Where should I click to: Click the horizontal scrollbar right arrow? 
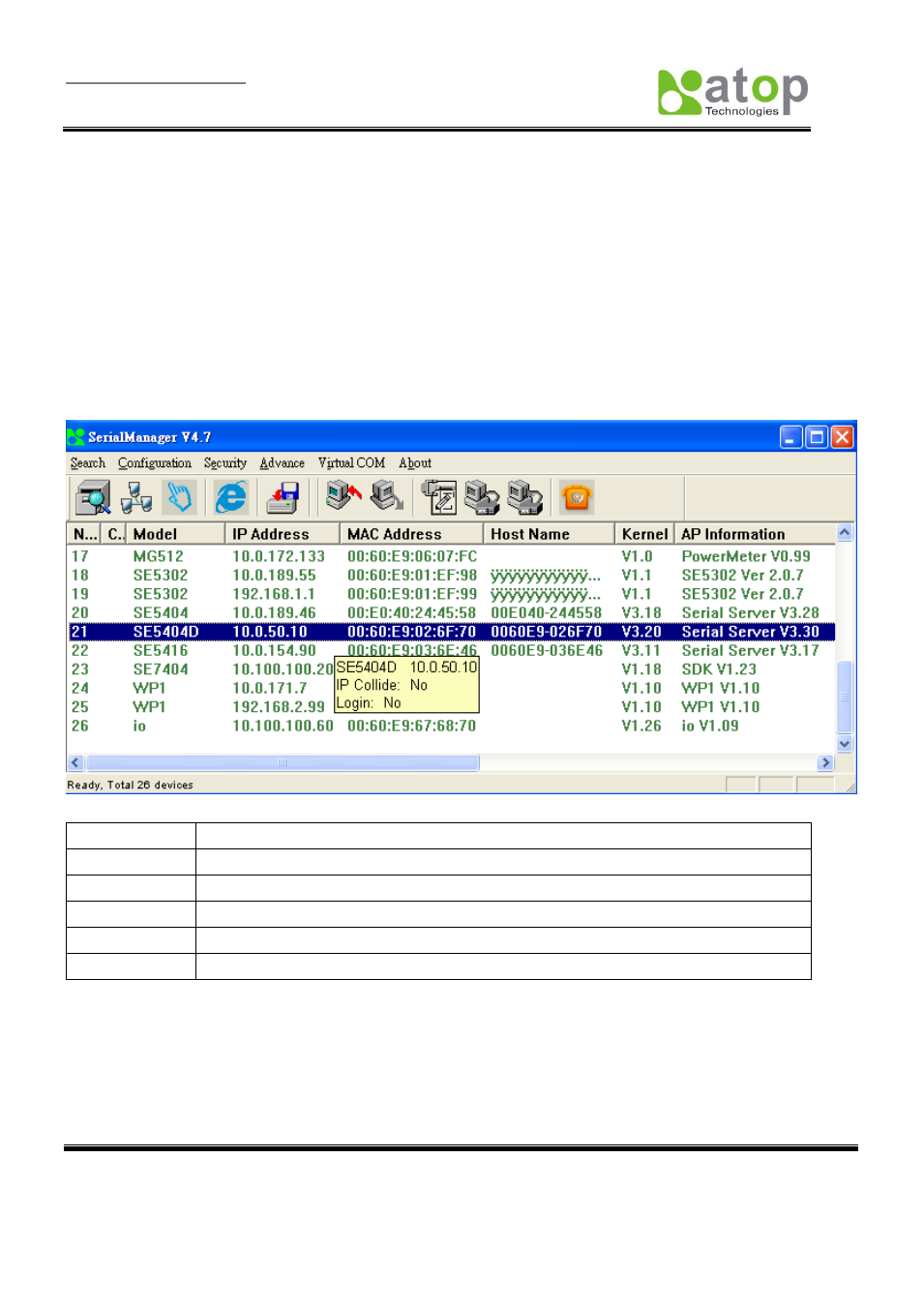825,762
